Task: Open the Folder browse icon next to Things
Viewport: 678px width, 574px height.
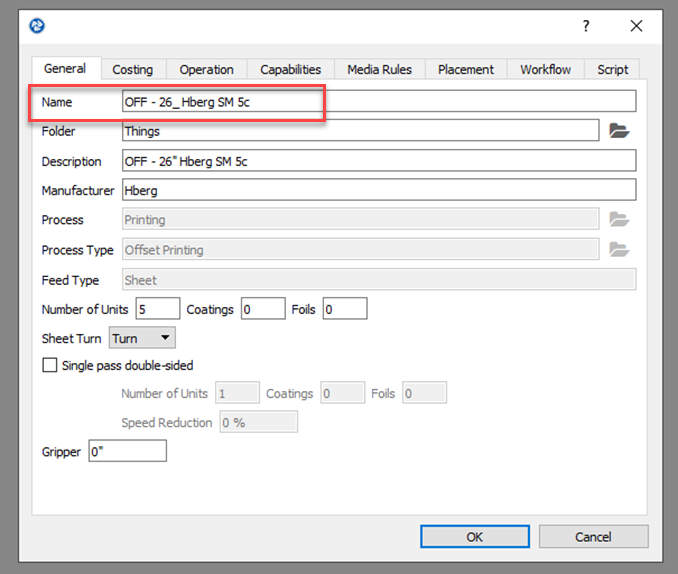Action: coord(619,131)
